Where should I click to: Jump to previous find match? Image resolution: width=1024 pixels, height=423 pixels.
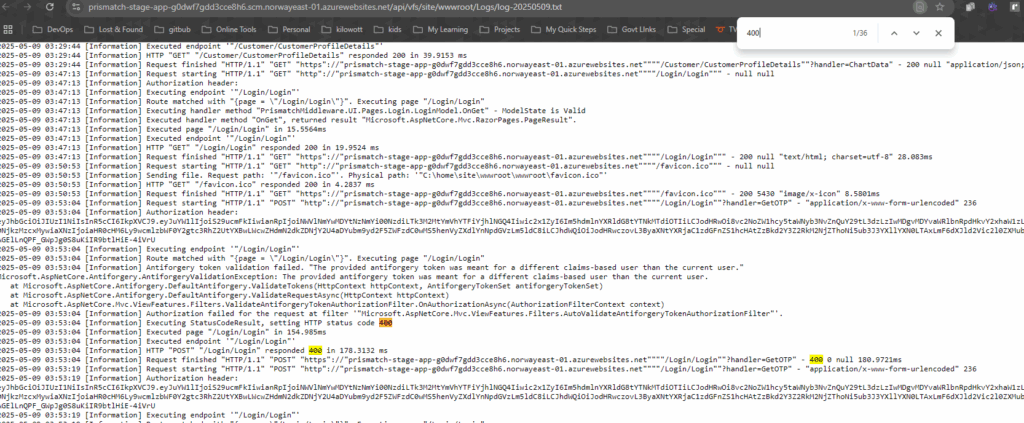coord(894,33)
